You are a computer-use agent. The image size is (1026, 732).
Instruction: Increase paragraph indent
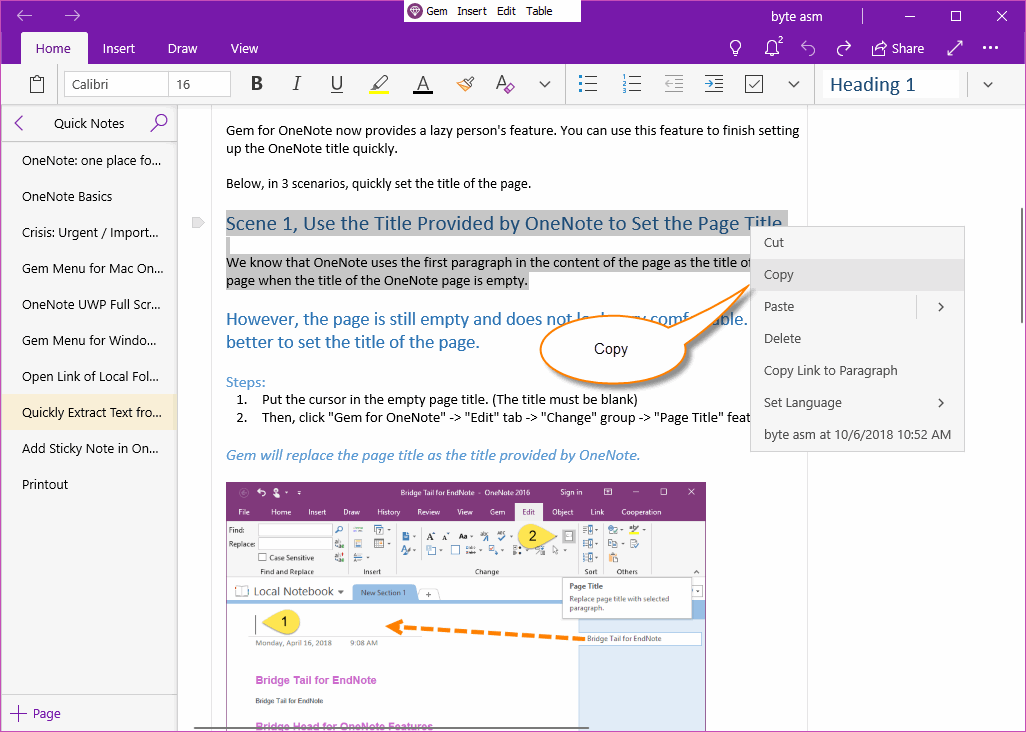(713, 84)
